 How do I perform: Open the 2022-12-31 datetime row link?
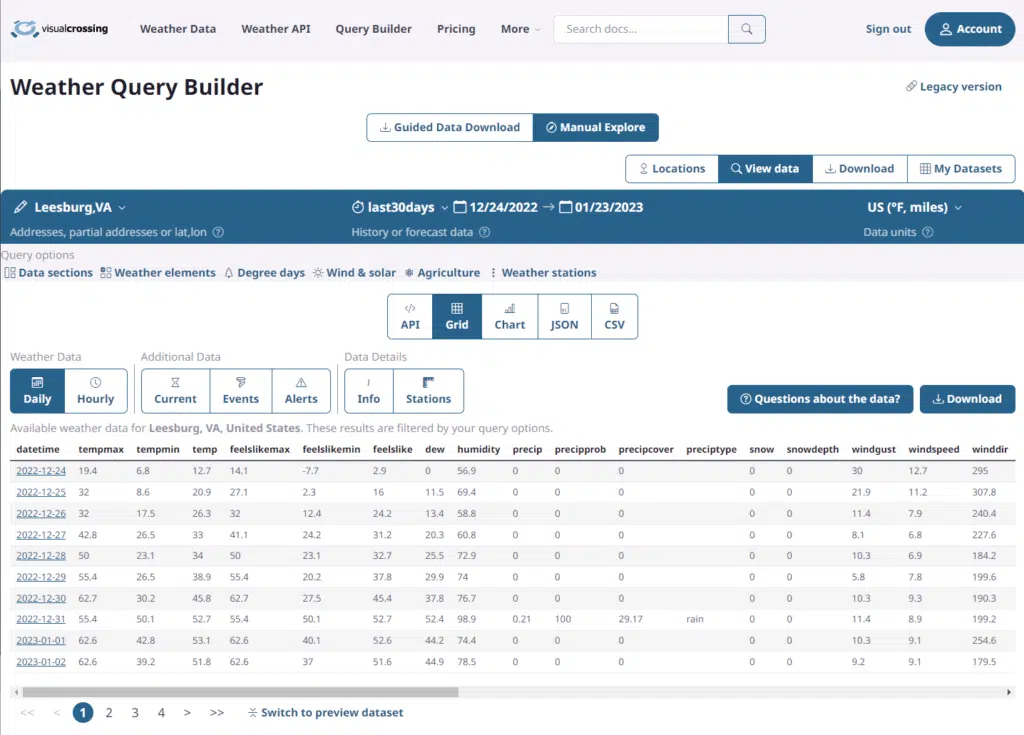[x=41, y=619]
